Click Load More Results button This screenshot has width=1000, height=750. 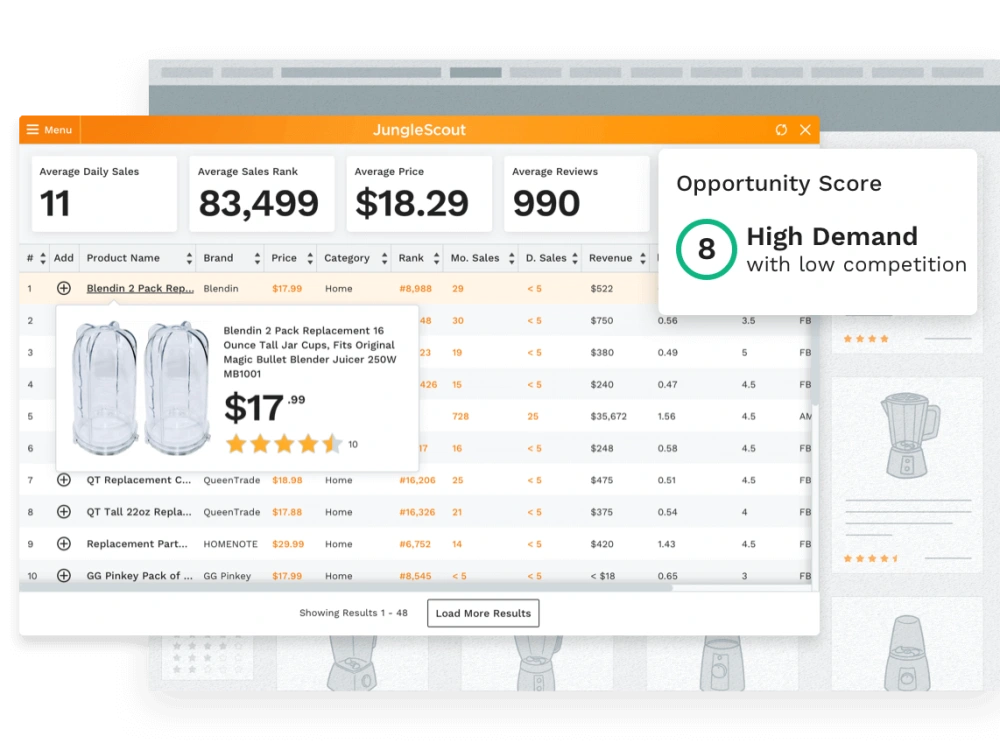click(x=483, y=613)
